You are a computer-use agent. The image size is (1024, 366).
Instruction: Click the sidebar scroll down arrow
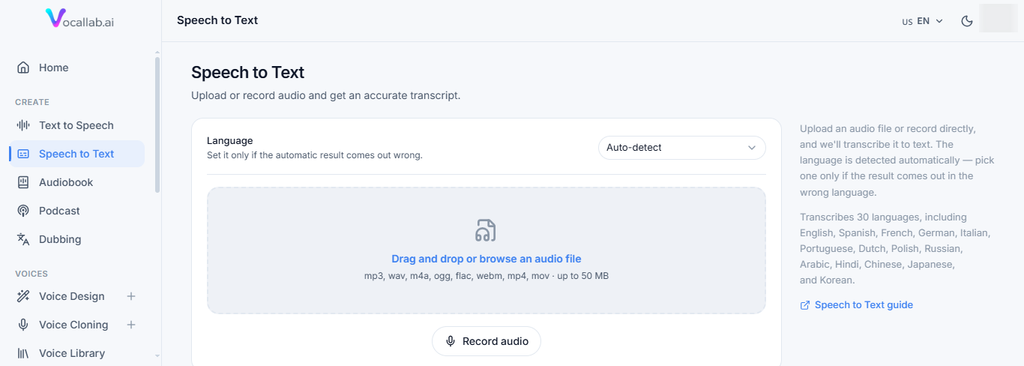tap(157, 356)
